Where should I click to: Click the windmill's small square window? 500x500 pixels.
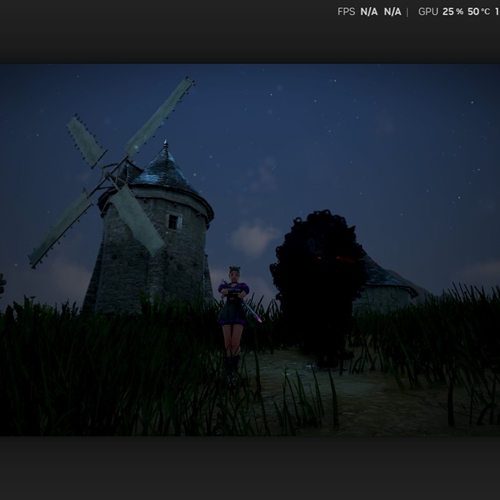(x=174, y=221)
